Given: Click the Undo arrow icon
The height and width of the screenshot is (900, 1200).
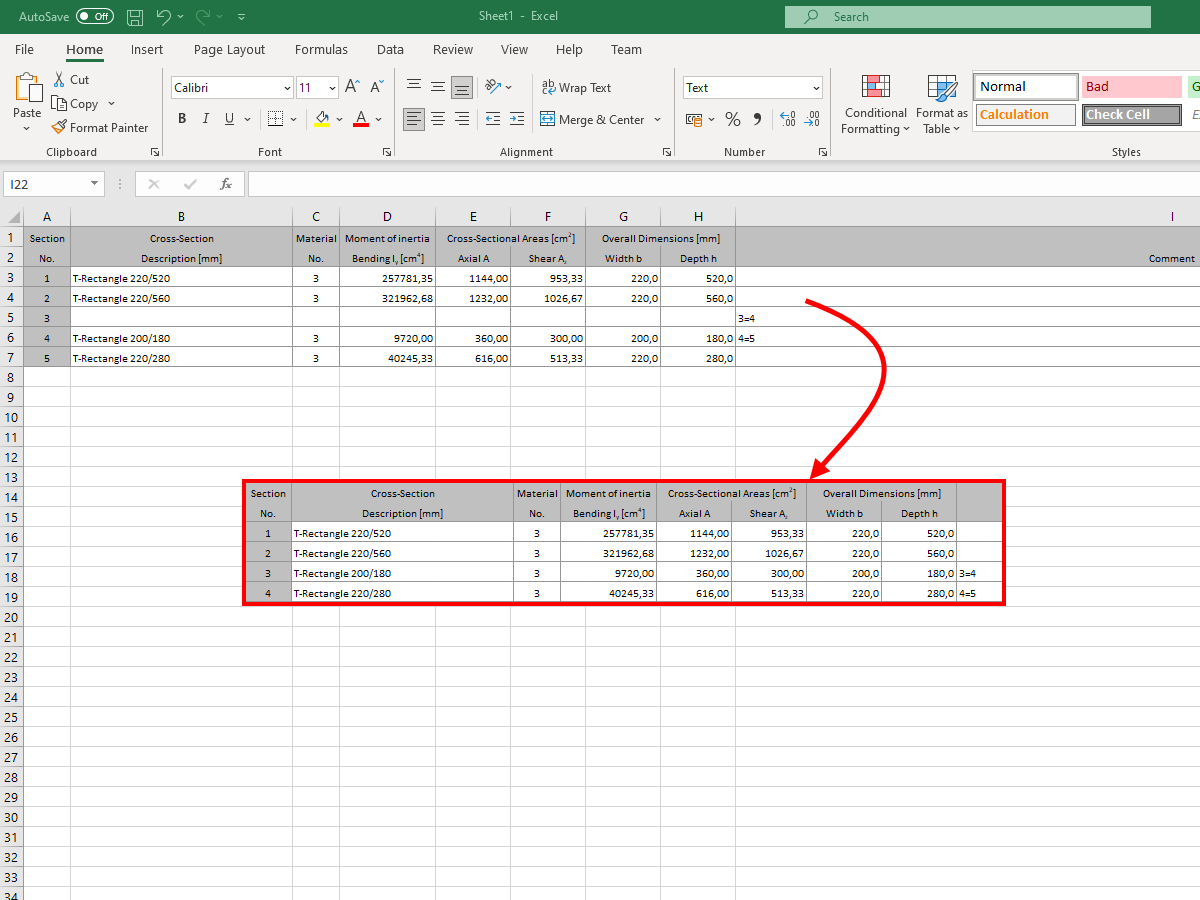Looking at the screenshot, I should [x=164, y=17].
